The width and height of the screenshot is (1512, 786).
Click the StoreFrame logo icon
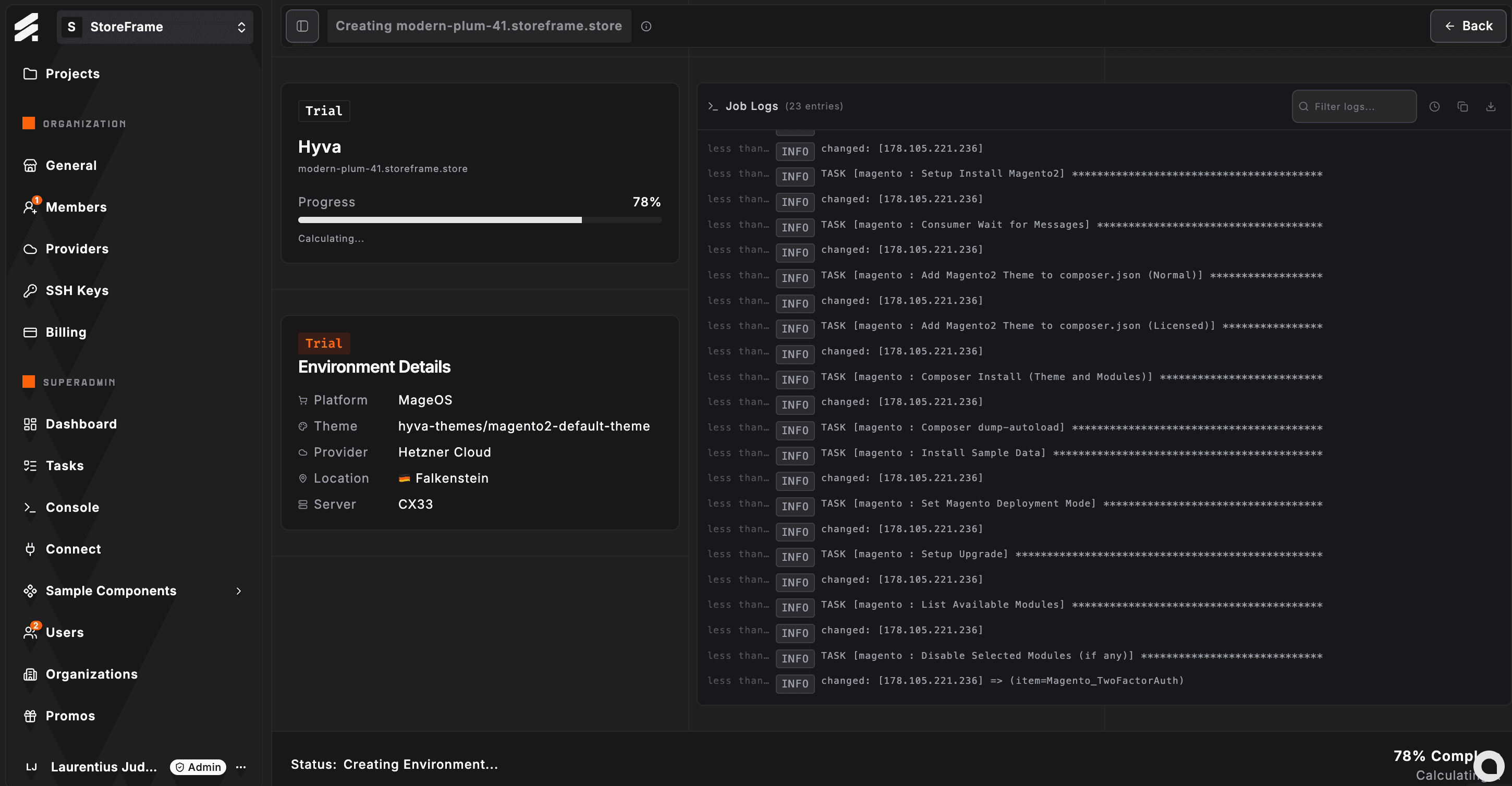pos(27,27)
